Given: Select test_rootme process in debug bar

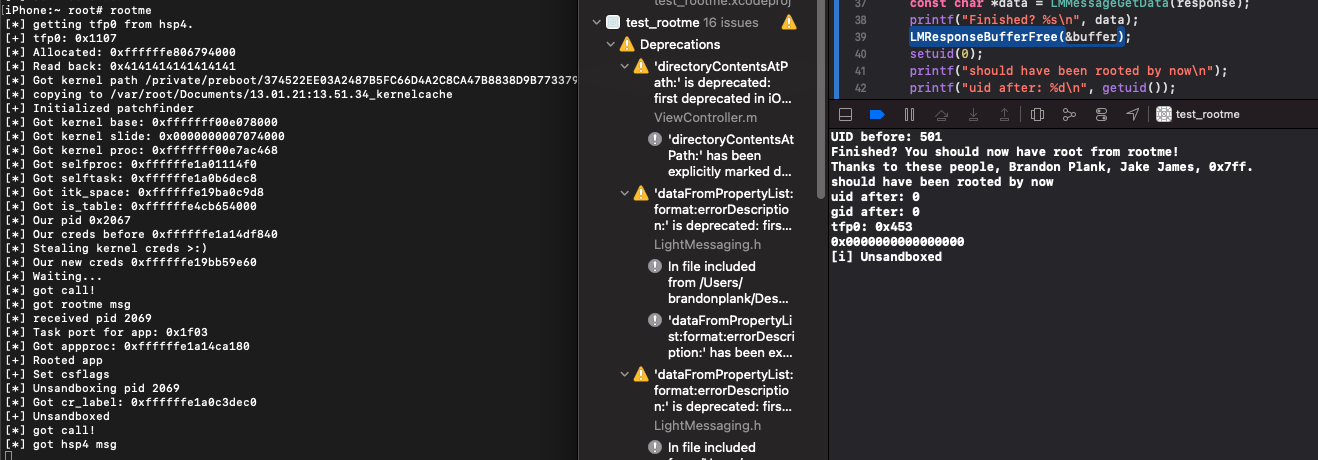Looking at the screenshot, I should click(x=1197, y=114).
